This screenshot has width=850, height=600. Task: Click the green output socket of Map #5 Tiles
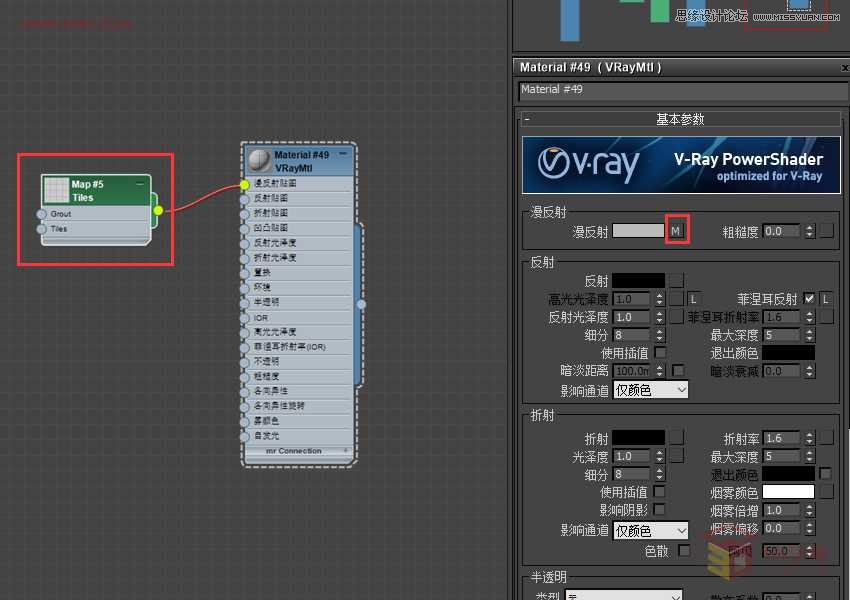point(157,210)
